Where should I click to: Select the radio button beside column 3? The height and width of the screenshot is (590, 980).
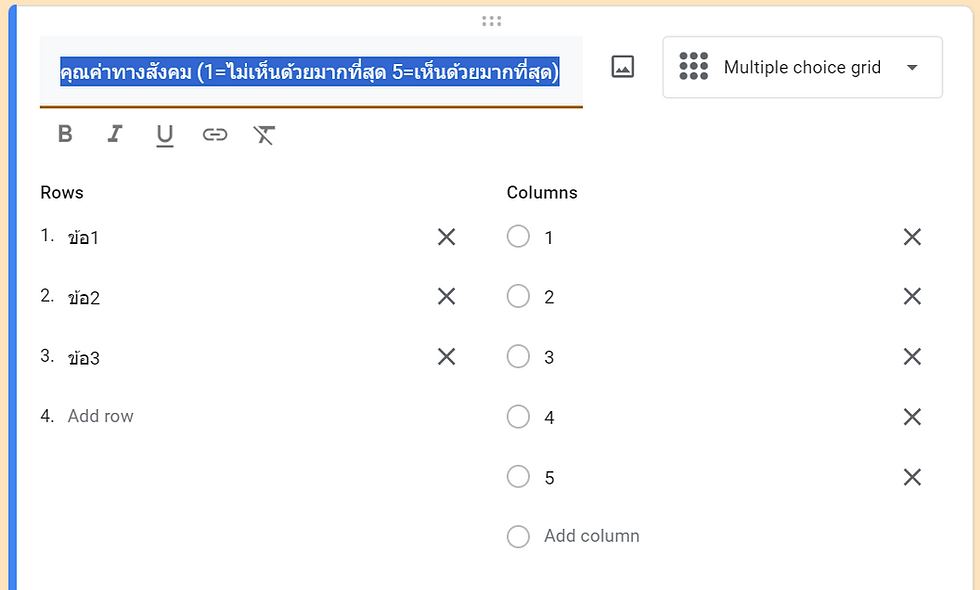click(x=518, y=357)
